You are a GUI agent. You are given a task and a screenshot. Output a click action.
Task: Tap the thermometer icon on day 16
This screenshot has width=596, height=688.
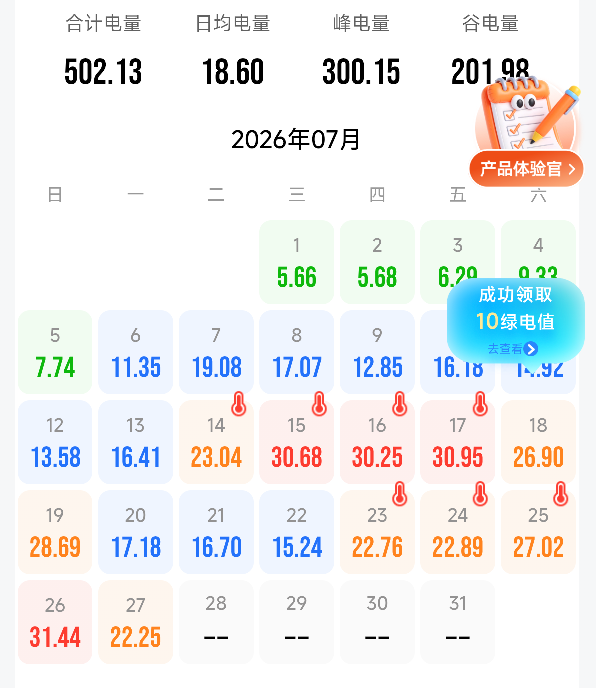click(400, 404)
